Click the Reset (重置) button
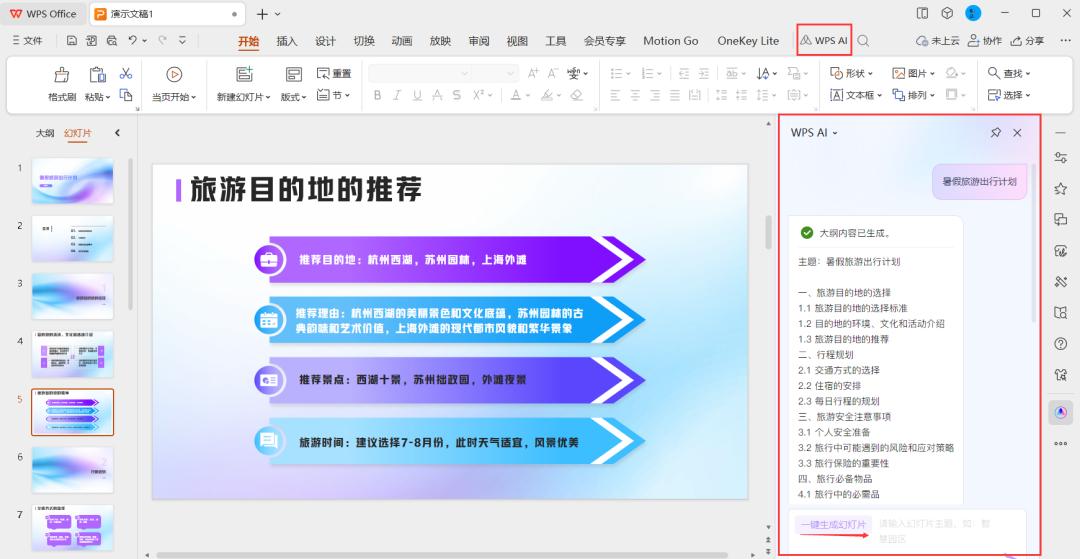This screenshot has height=559, width=1080. [x=334, y=74]
